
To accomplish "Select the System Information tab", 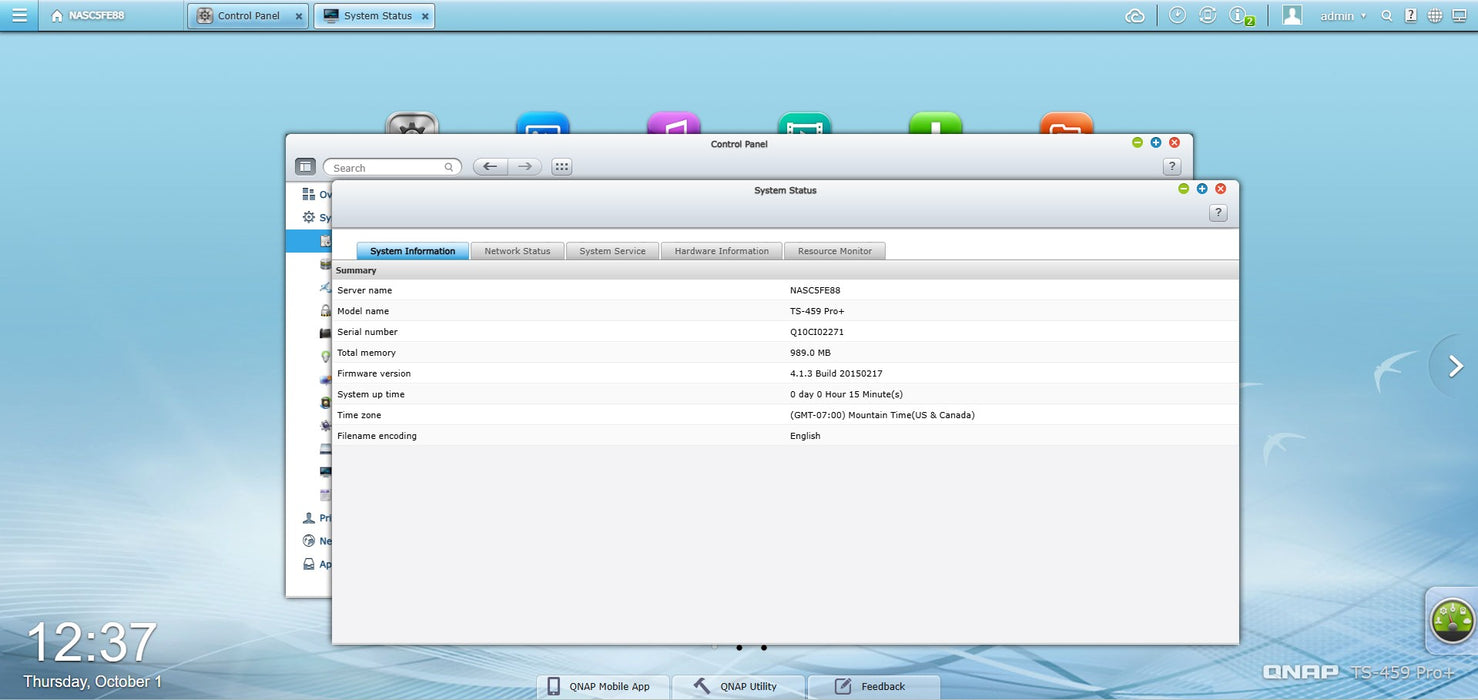I will pos(412,251).
